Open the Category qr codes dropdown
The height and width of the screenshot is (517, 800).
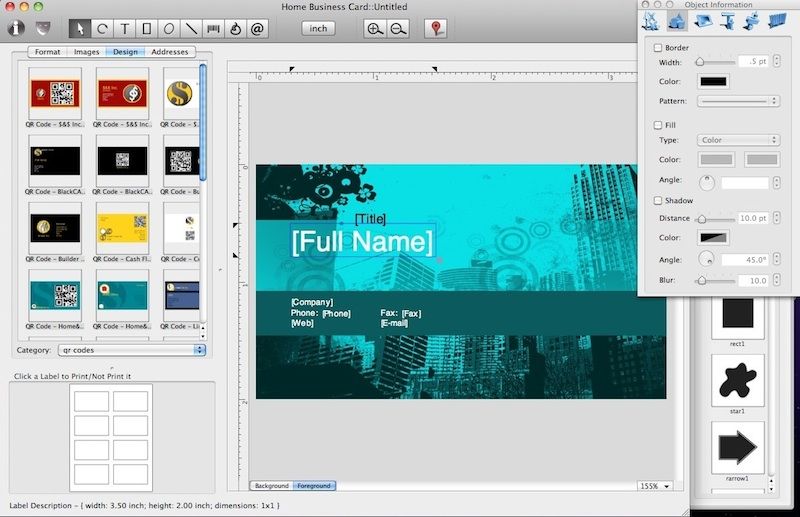tap(132, 350)
